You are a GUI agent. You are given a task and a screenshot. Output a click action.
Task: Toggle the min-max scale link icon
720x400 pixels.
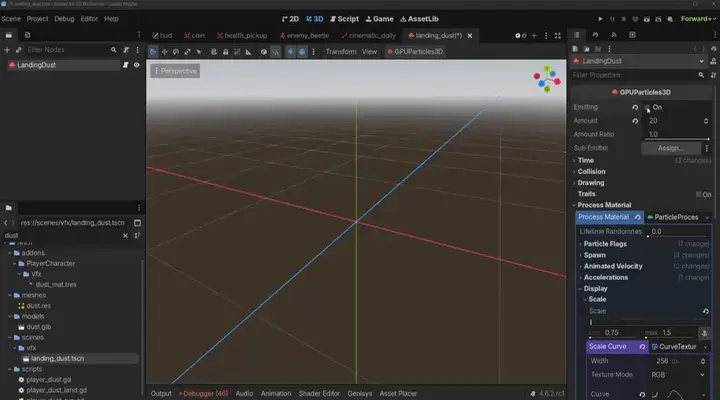coord(704,333)
